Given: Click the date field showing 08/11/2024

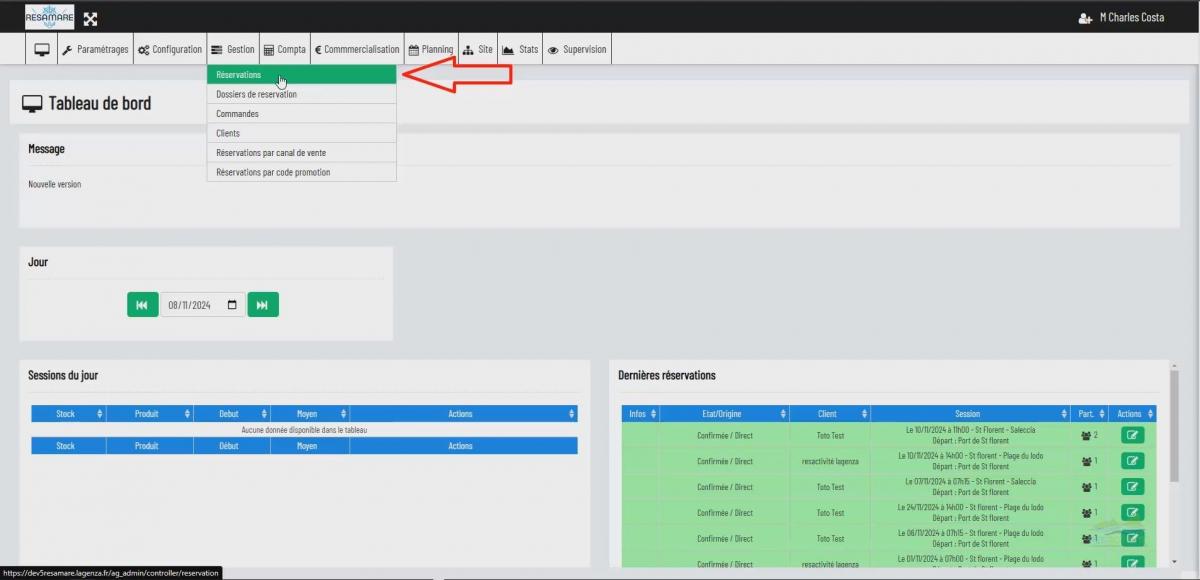Looking at the screenshot, I should click(x=203, y=305).
